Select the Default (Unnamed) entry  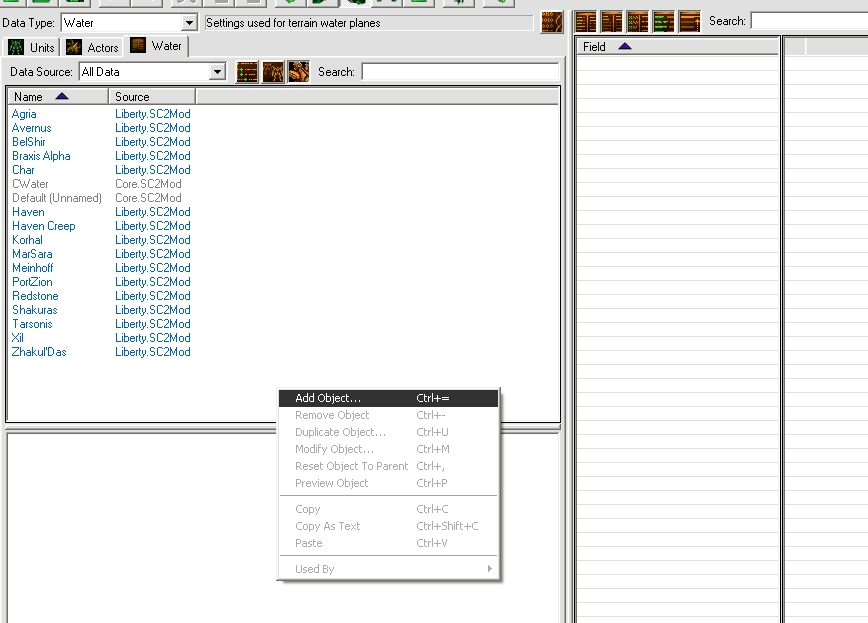(x=57, y=198)
